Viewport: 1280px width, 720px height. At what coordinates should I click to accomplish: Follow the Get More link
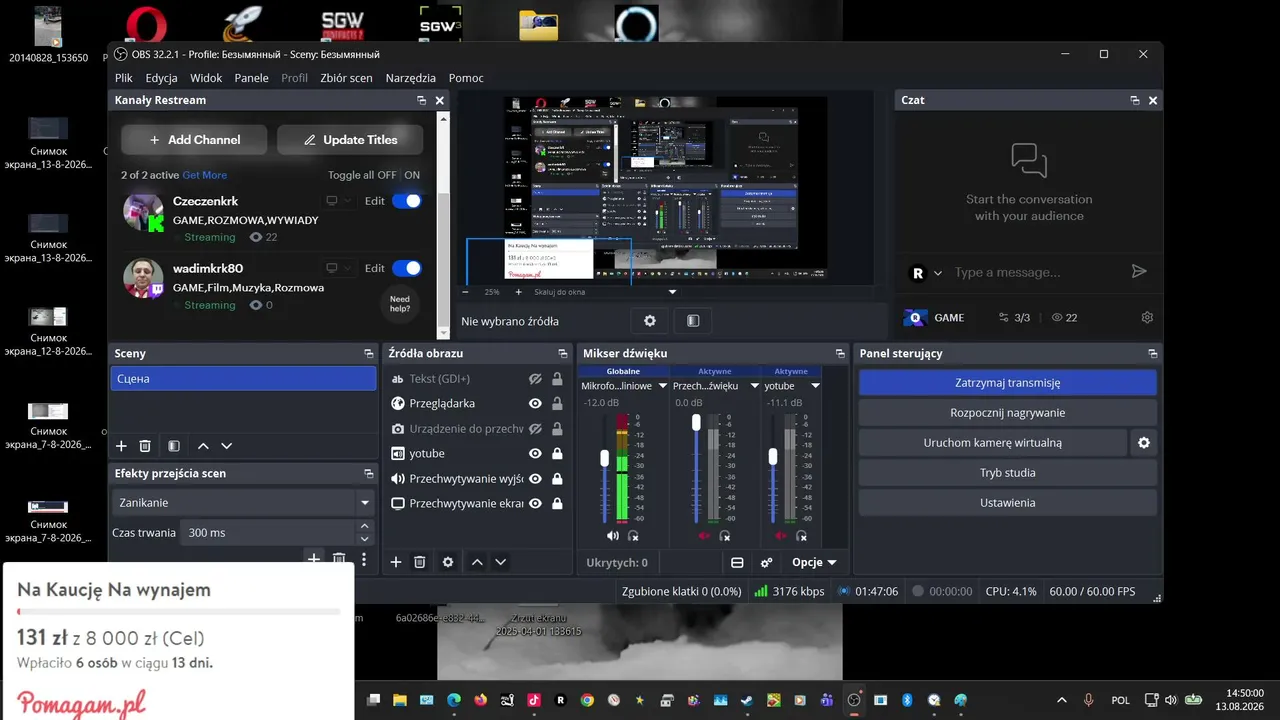205,175
